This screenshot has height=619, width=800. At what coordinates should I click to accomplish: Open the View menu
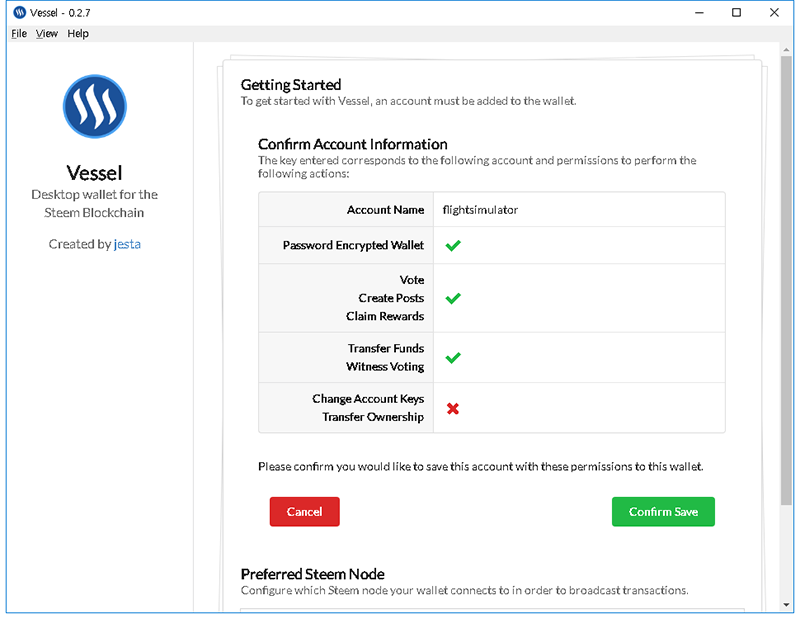(x=46, y=34)
